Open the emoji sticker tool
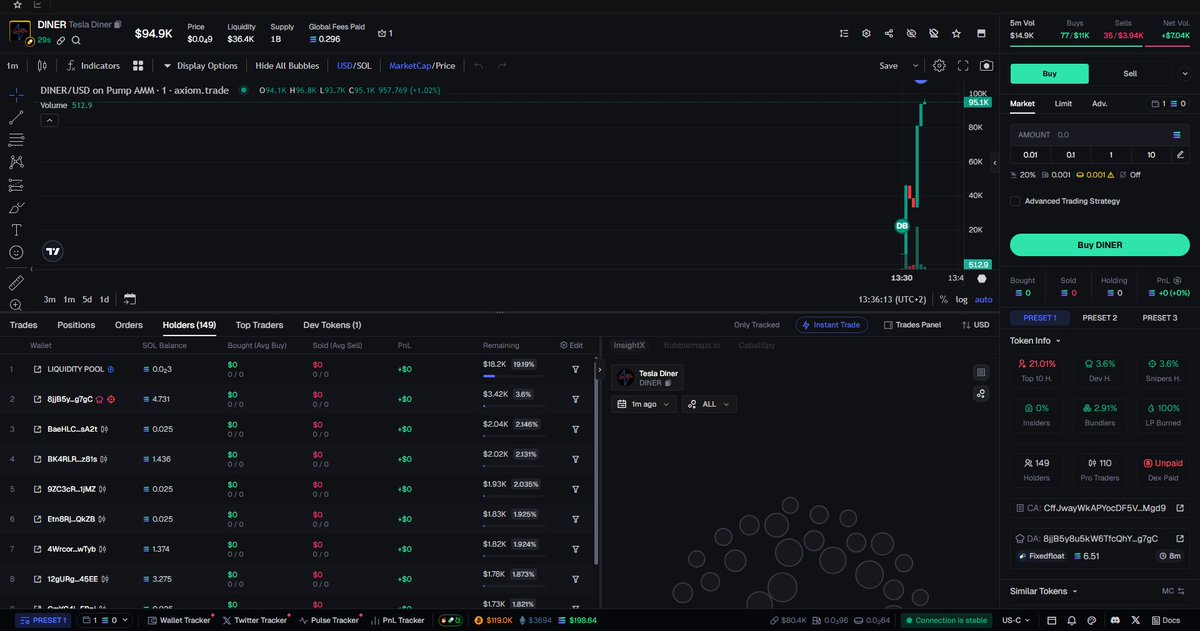The width and height of the screenshot is (1200, 631). point(16,253)
